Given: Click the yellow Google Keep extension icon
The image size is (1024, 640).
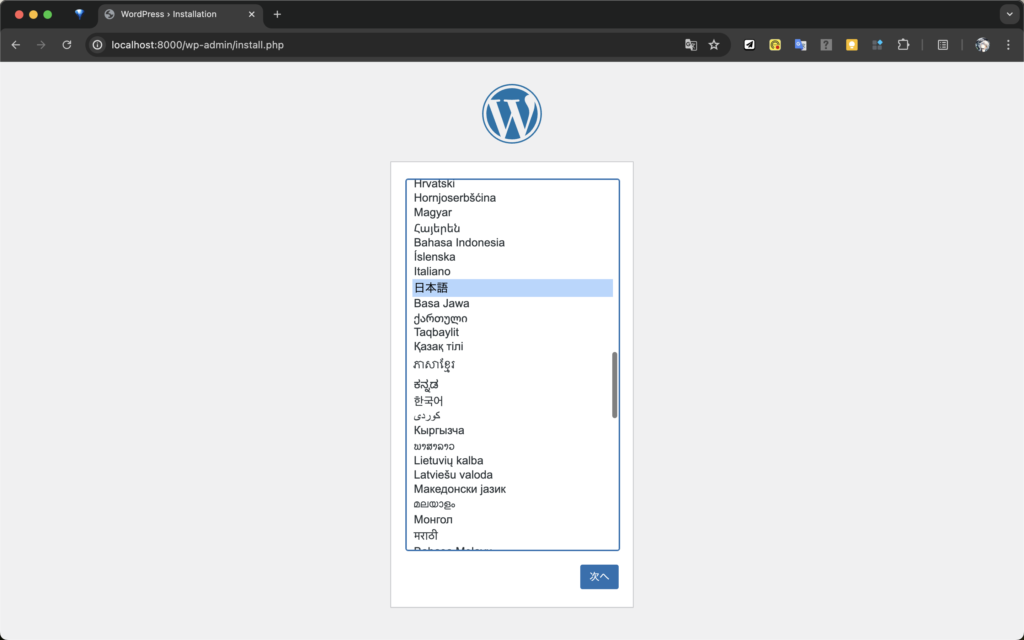Looking at the screenshot, I should (x=852, y=45).
